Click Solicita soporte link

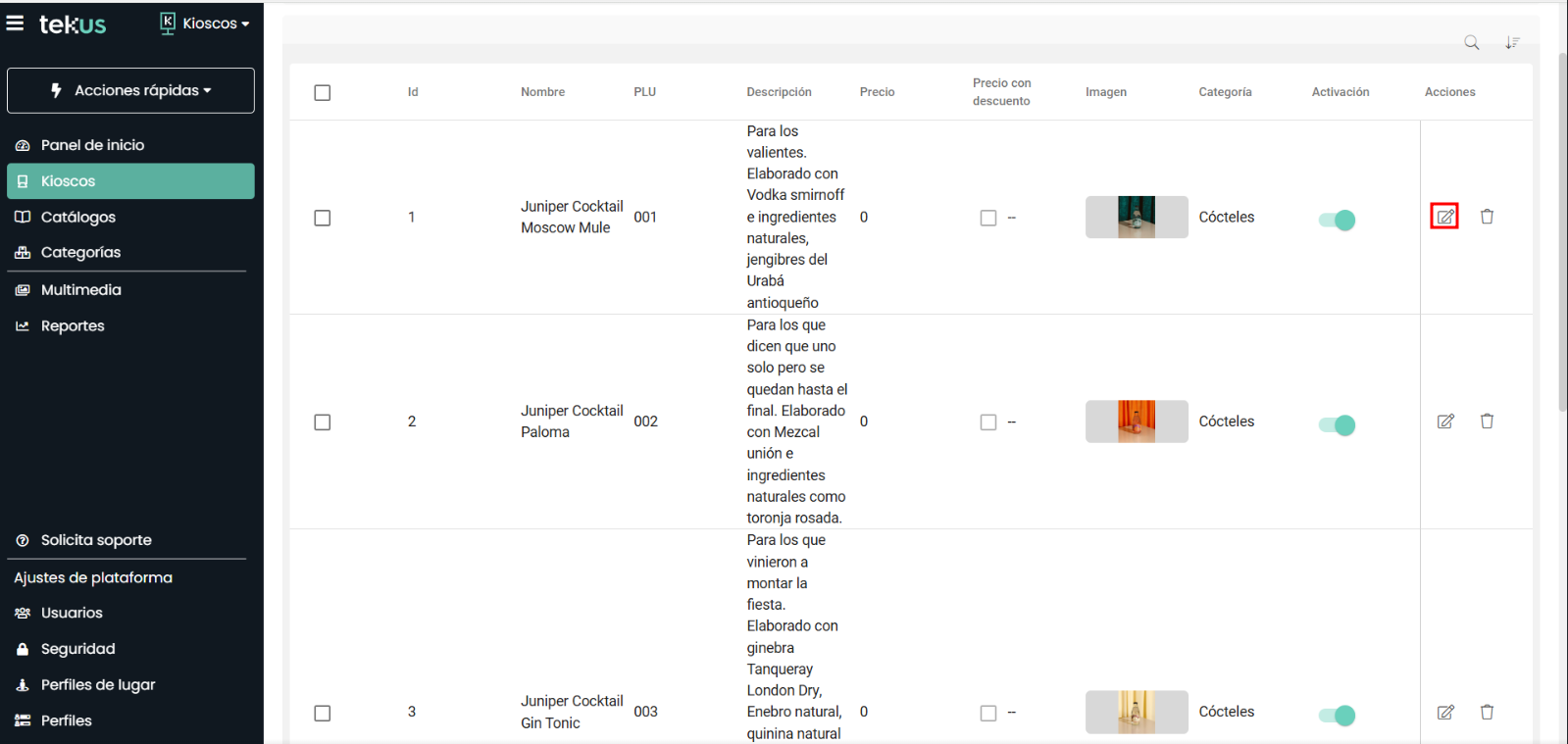pyautogui.click(x=95, y=540)
